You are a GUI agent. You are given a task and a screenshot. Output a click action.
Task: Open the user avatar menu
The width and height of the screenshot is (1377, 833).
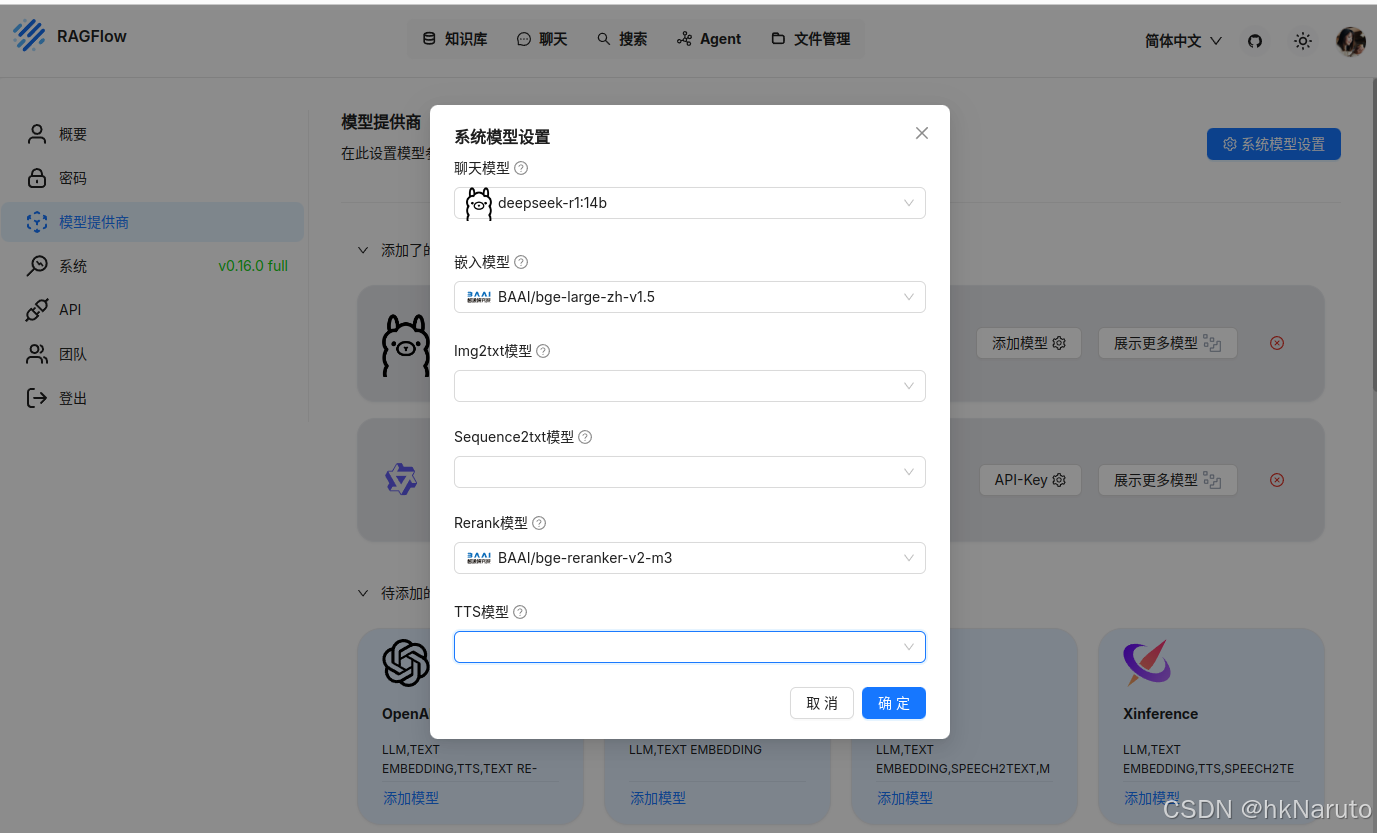[1351, 41]
